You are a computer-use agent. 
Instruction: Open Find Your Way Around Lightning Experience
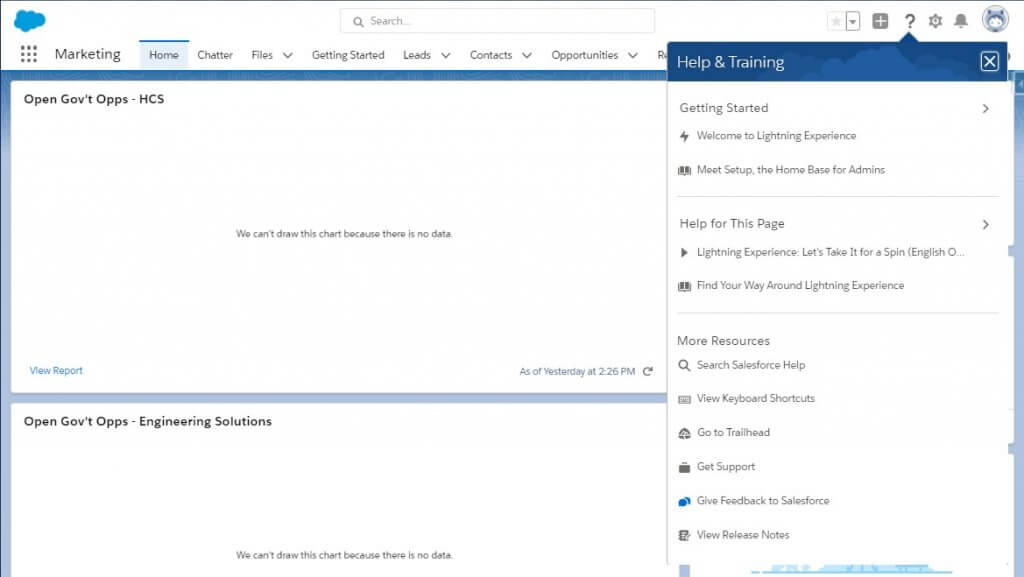[800, 285]
